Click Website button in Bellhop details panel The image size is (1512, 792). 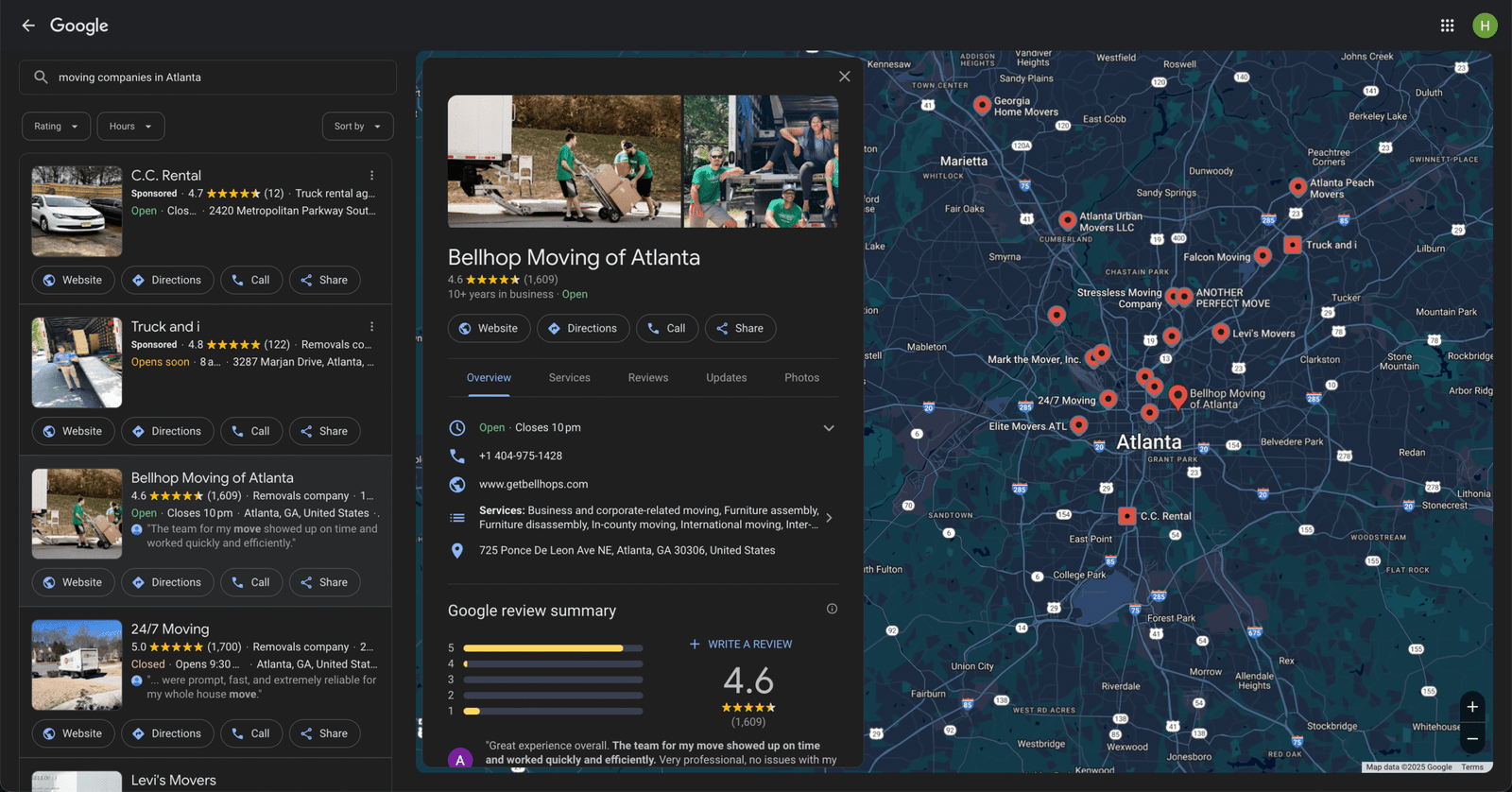(488, 329)
